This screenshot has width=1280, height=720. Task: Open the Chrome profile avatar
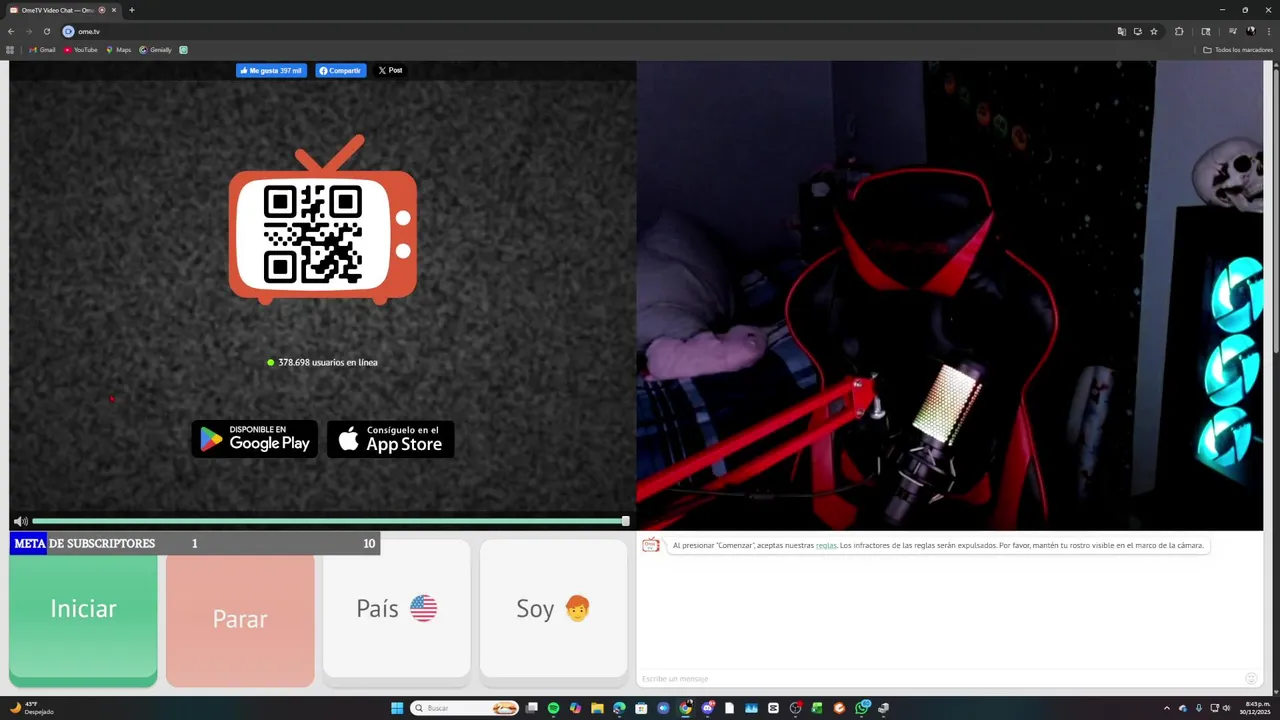(1251, 31)
